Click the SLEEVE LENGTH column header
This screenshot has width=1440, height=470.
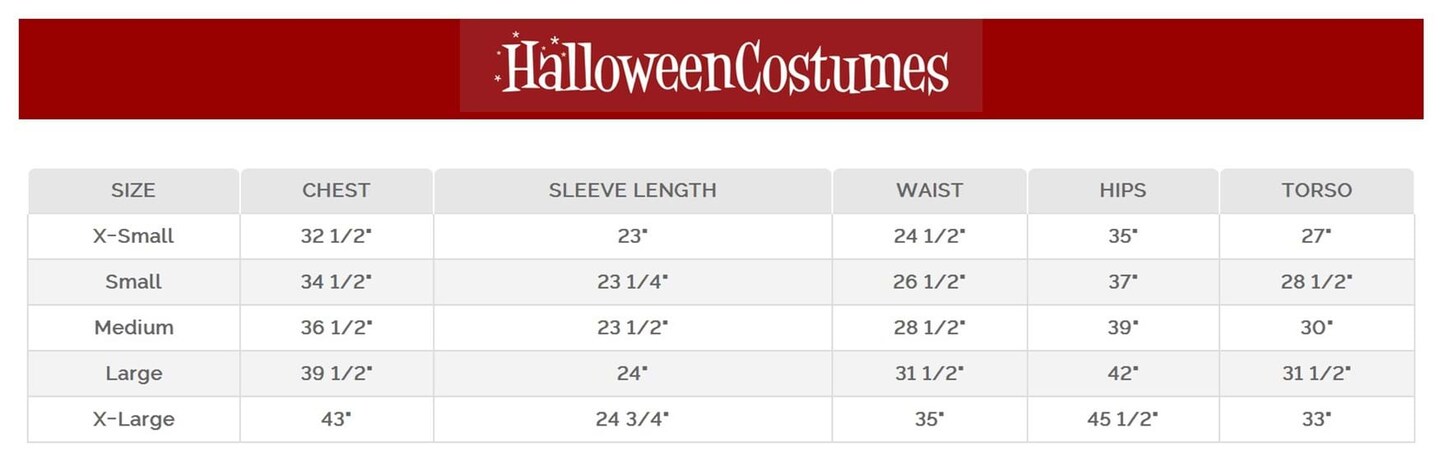pos(632,190)
